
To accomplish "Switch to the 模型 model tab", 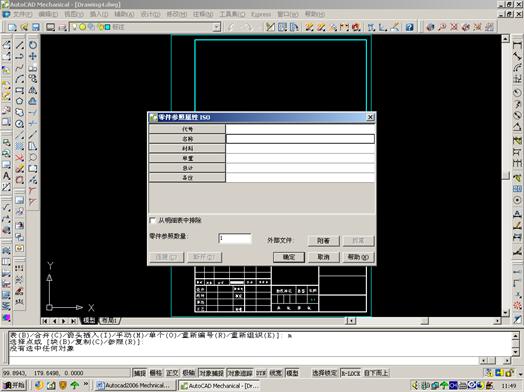I will (x=89, y=320).
